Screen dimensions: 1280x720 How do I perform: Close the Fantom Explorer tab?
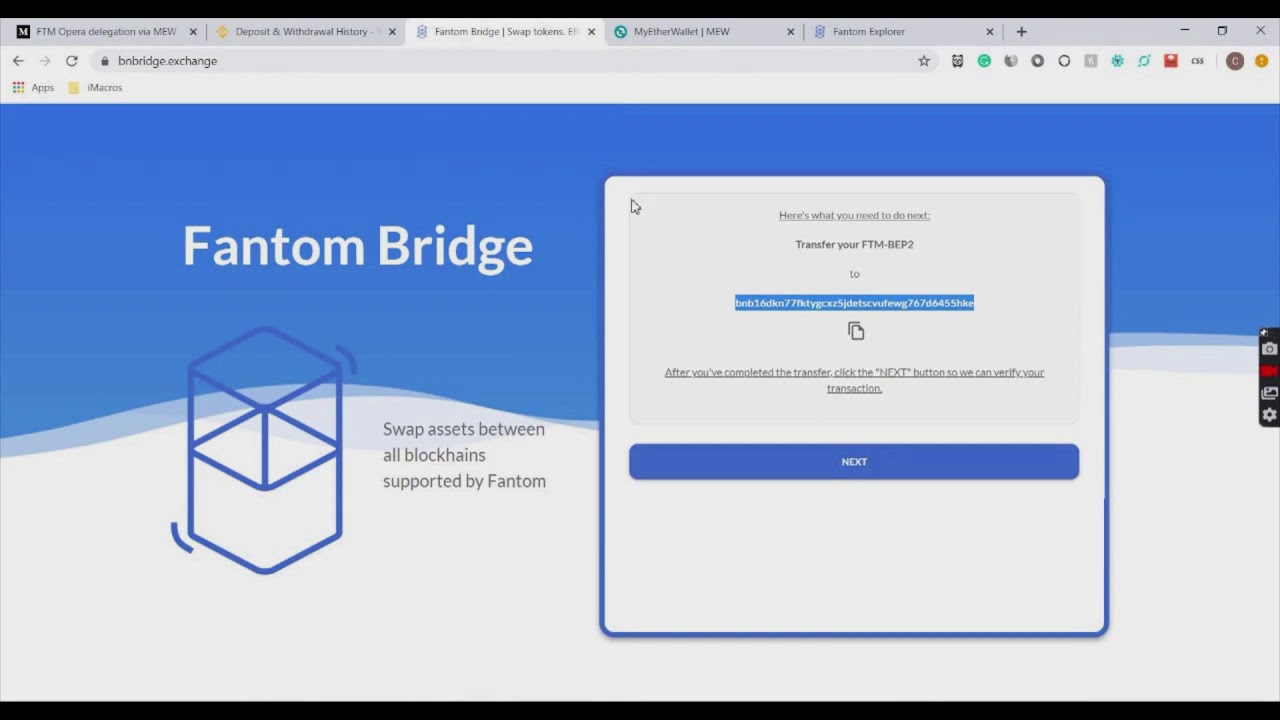click(990, 32)
